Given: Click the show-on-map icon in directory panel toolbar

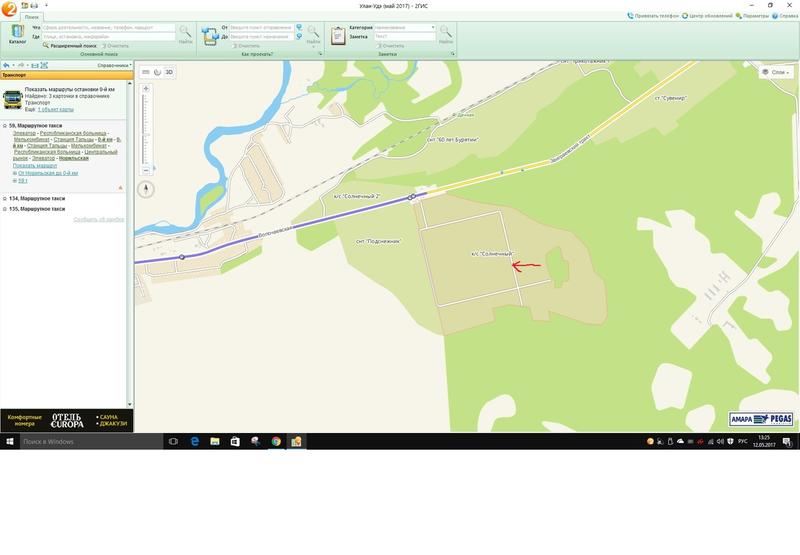Looking at the screenshot, I should (44, 65).
